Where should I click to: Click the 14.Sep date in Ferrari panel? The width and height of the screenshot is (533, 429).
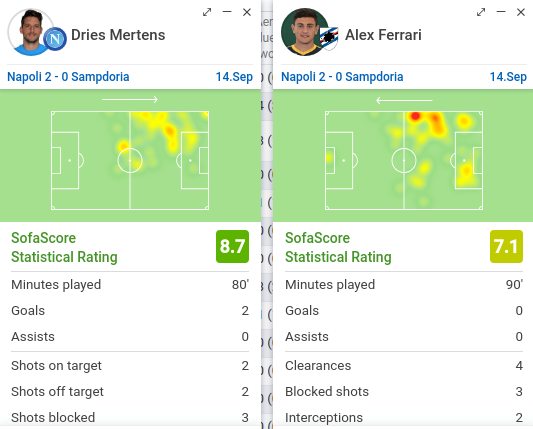coord(508,77)
